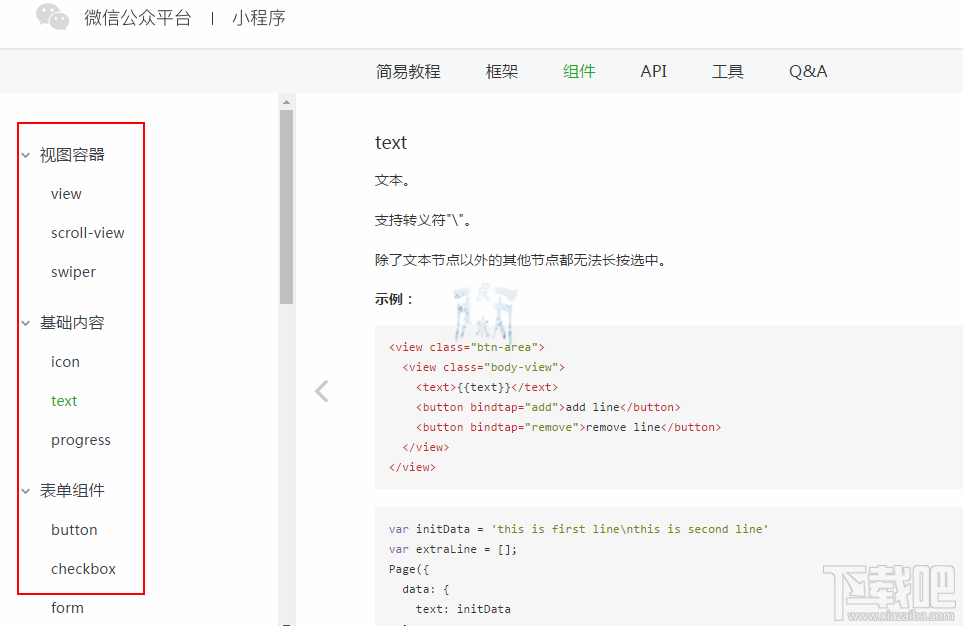Open the icon component page
This screenshot has height=626, width=963.
click(66, 362)
